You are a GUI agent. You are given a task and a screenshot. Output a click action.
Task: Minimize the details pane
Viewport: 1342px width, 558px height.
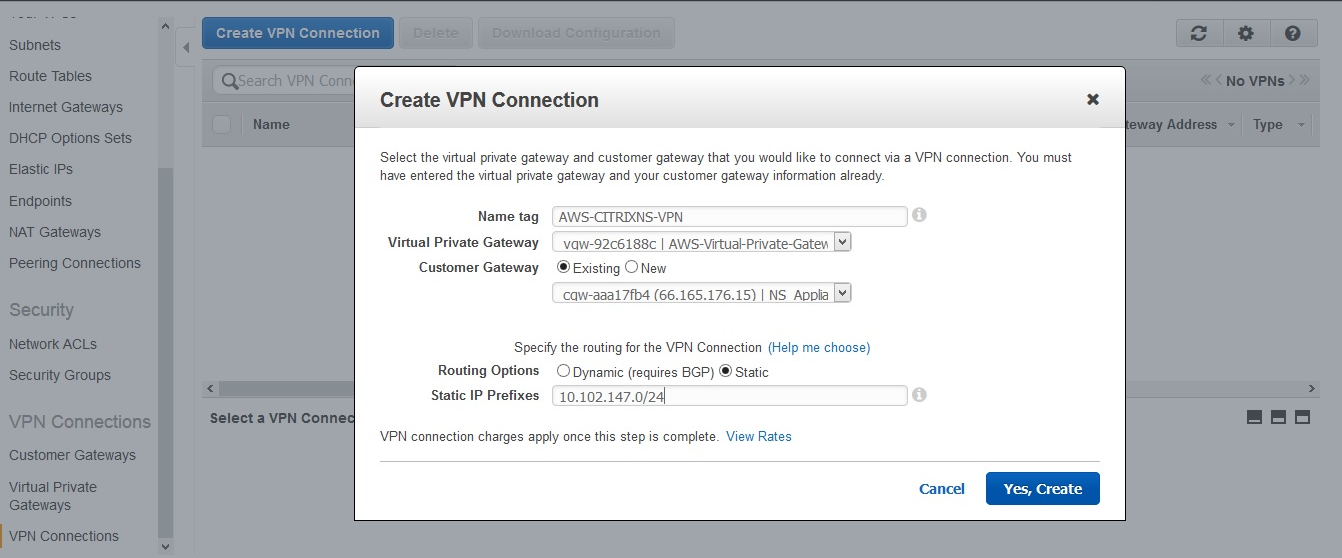click(1254, 418)
